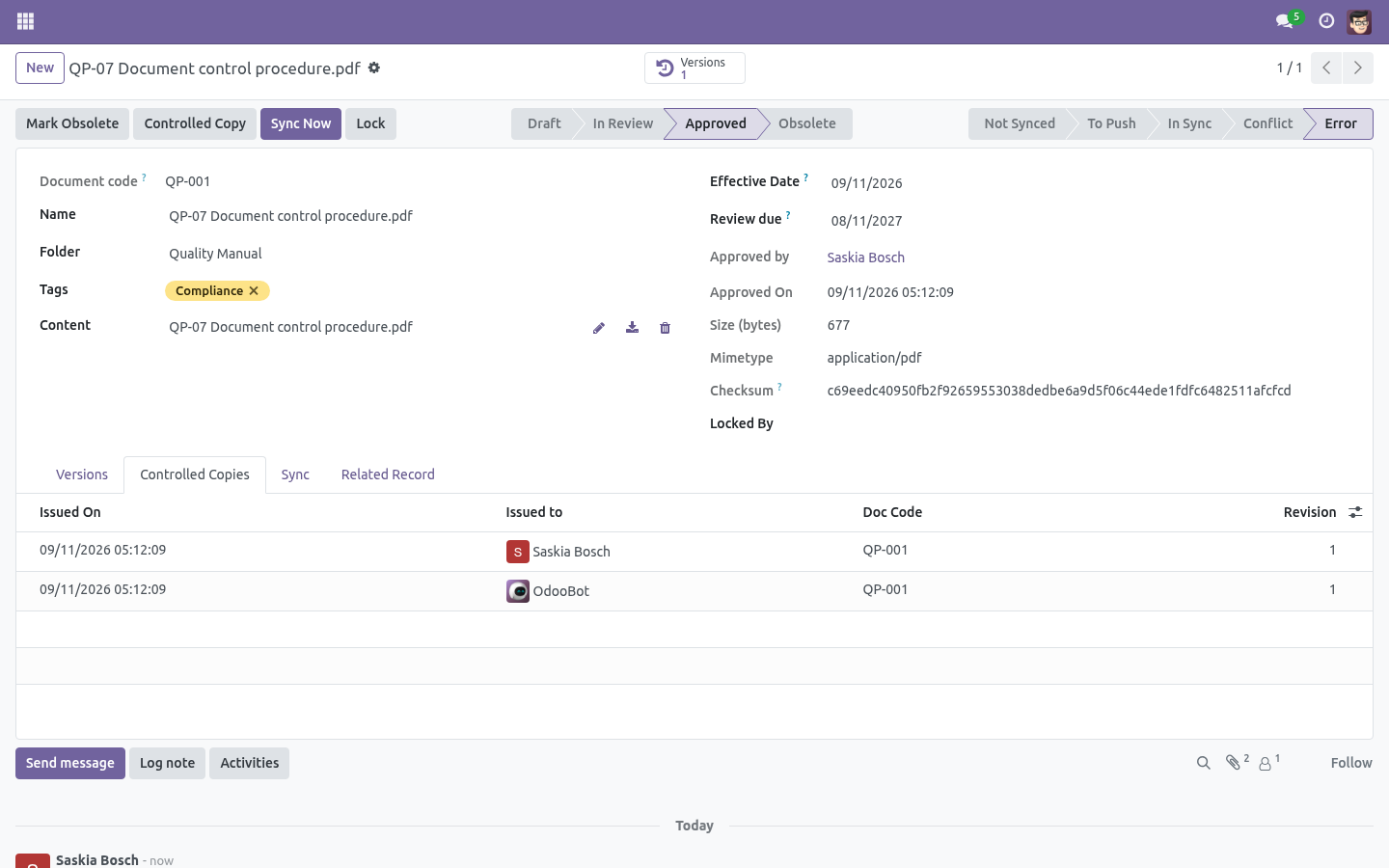Follow this document
Viewport: 1389px width, 868px height.
[1351, 763]
